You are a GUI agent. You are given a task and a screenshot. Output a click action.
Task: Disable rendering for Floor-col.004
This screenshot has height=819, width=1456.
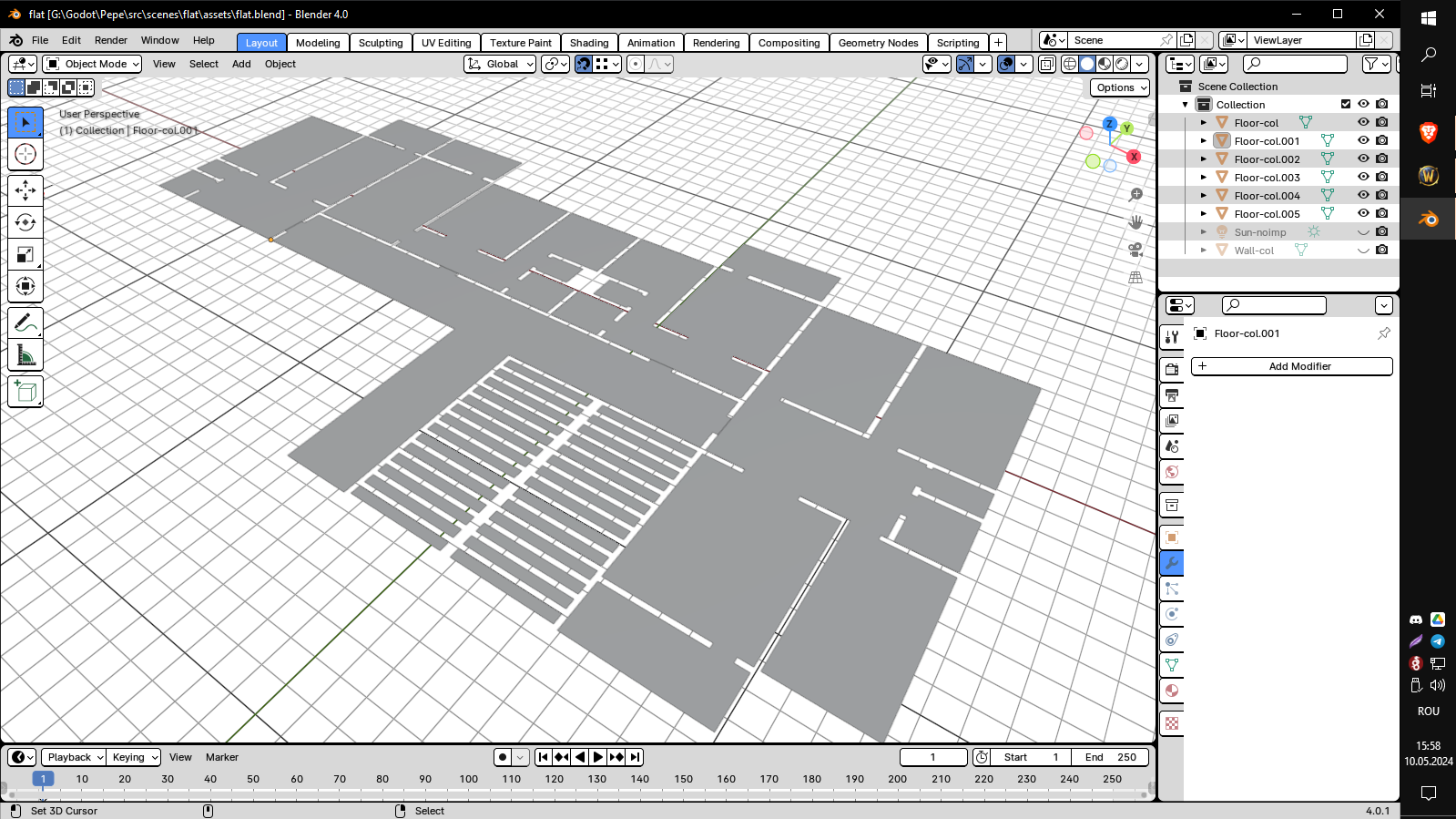click(x=1382, y=195)
